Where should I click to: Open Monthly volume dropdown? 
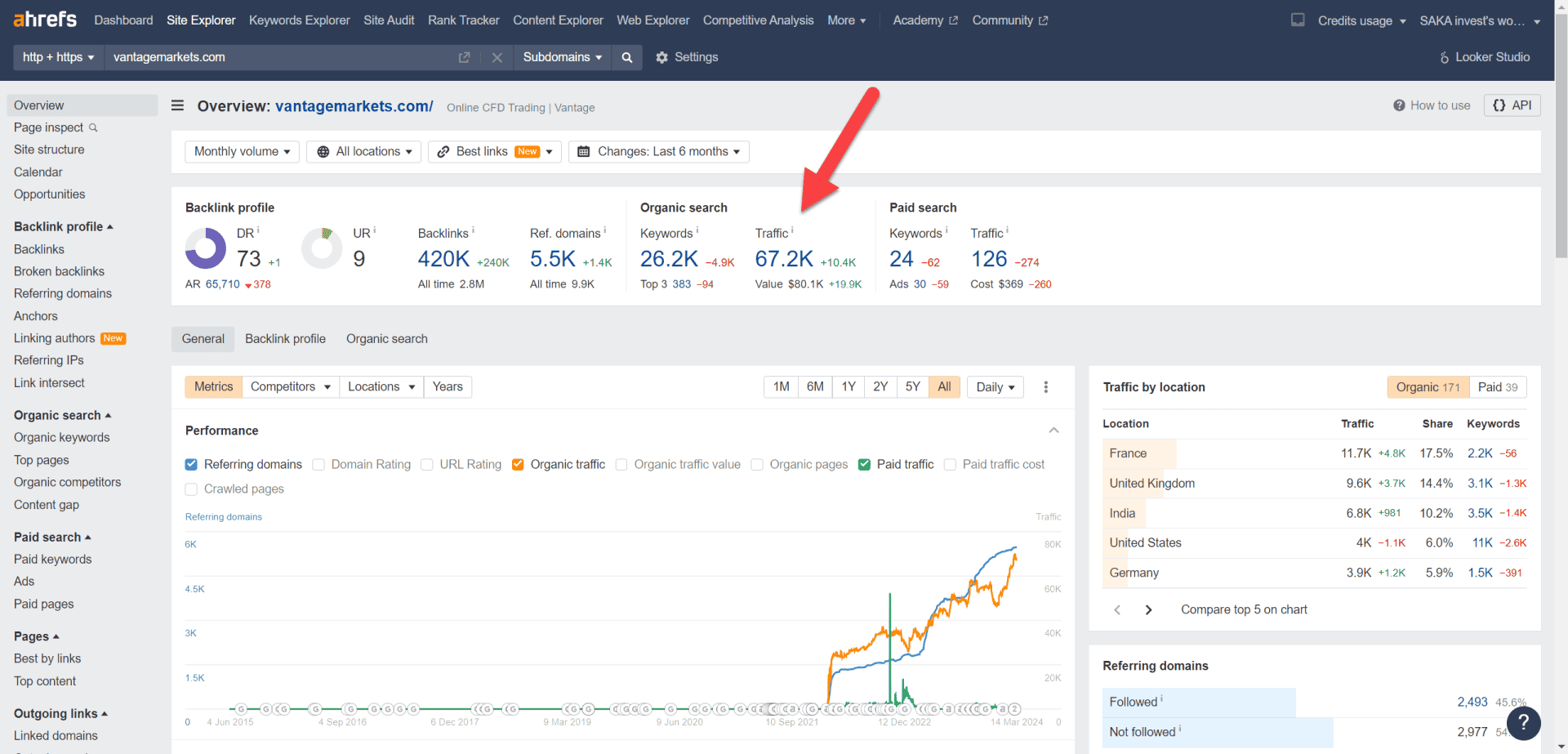pyautogui.click(x=242, y=152)
